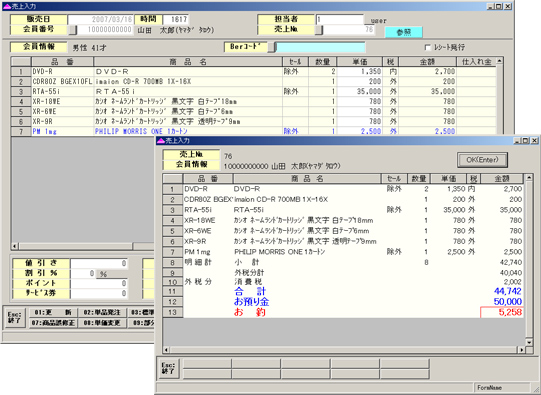Click the 仕入れ金 column header

476,62
